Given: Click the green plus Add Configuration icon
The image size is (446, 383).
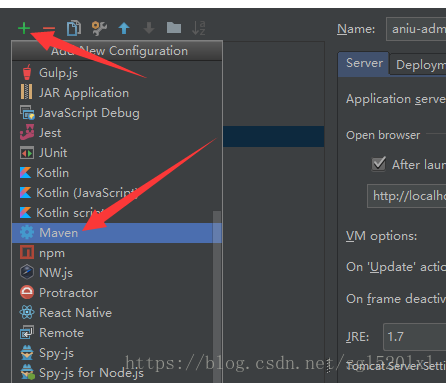Looking at the screenshot, I should tap(24, 28).
